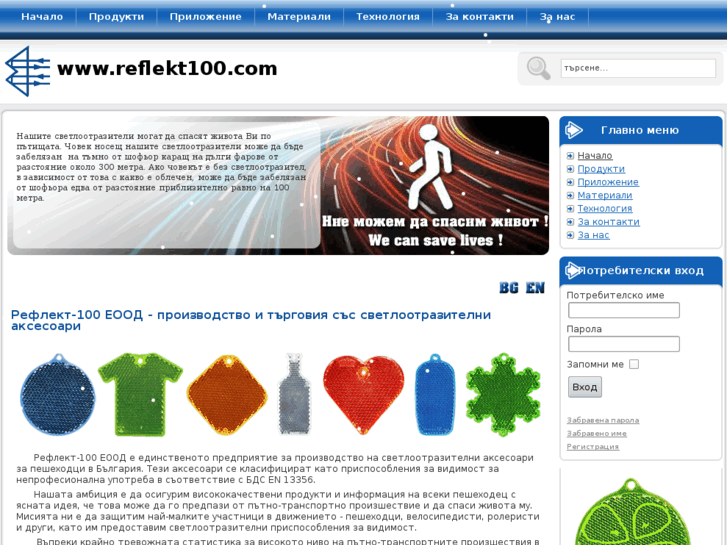Image resolution: width=727 pixels, height=545 pixels.
Task: Click bullet icon beside Технология menu link
Action: pyautogui.click(x=570, y=209)
